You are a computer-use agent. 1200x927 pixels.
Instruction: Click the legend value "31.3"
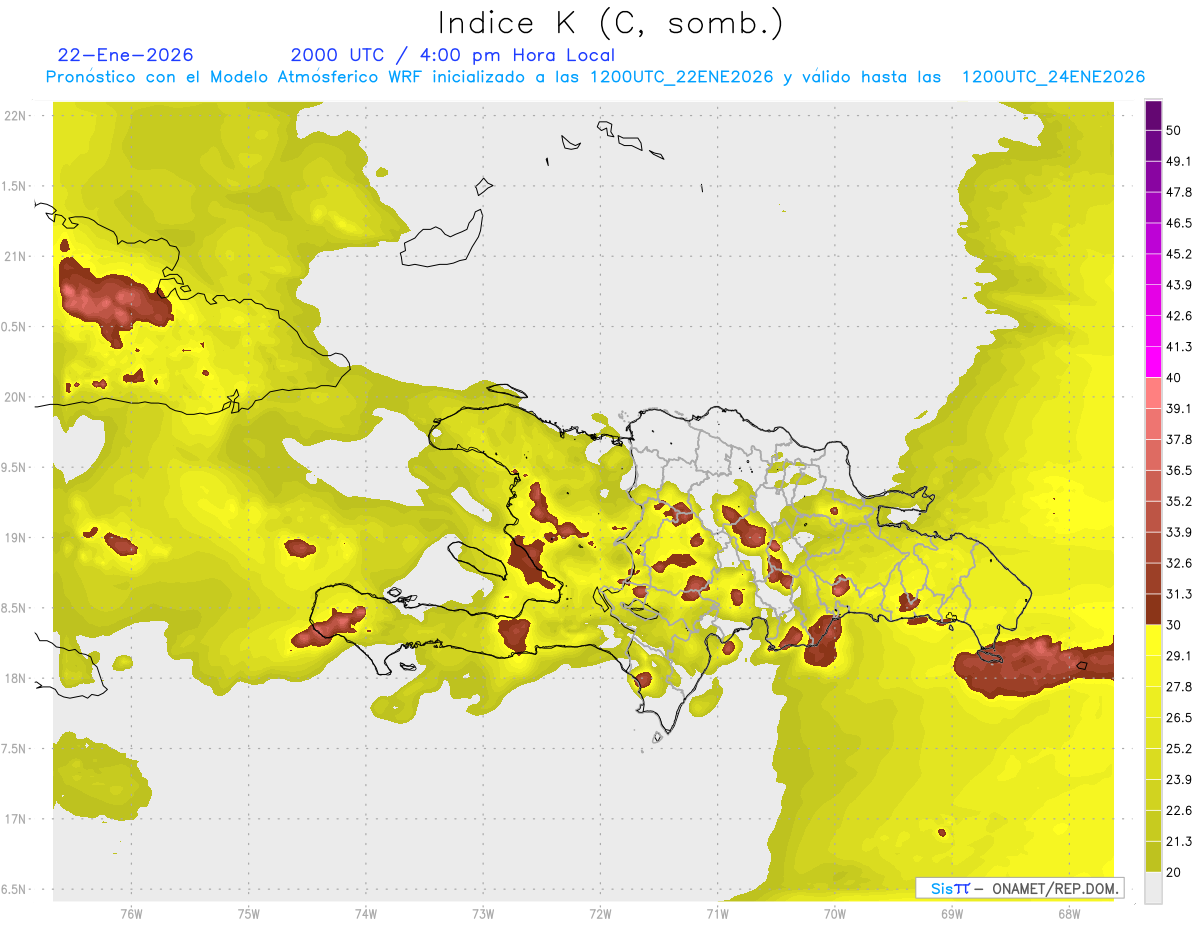pos(1178,594)
